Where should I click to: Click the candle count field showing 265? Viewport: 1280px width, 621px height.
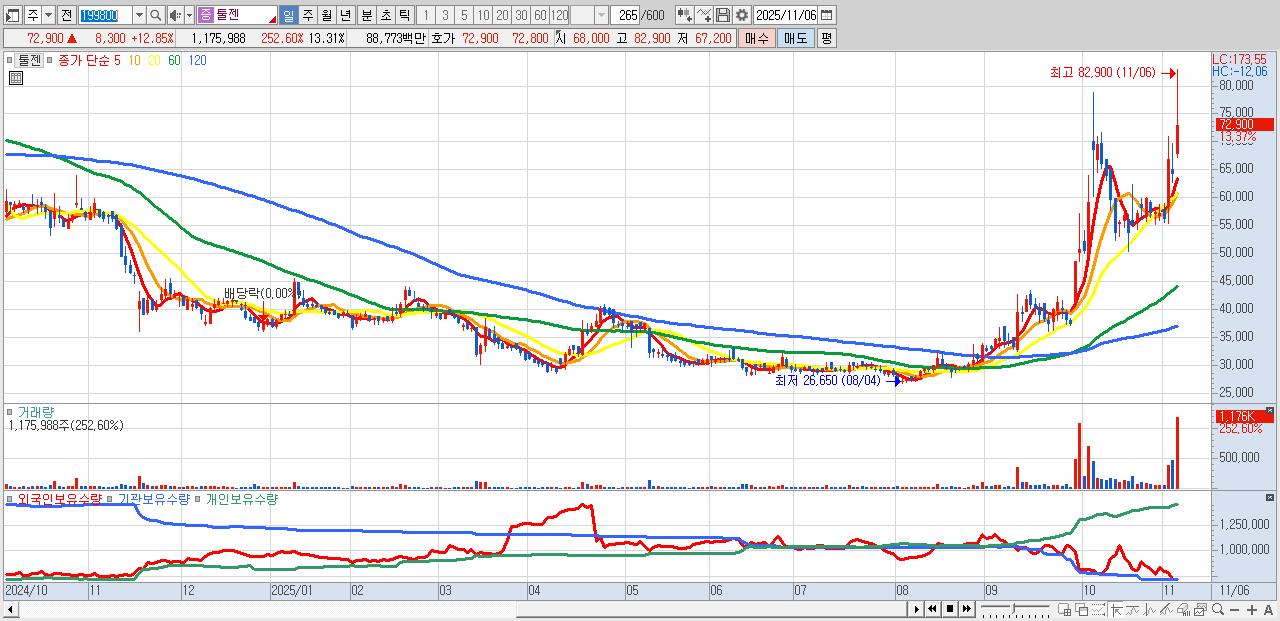624,16
